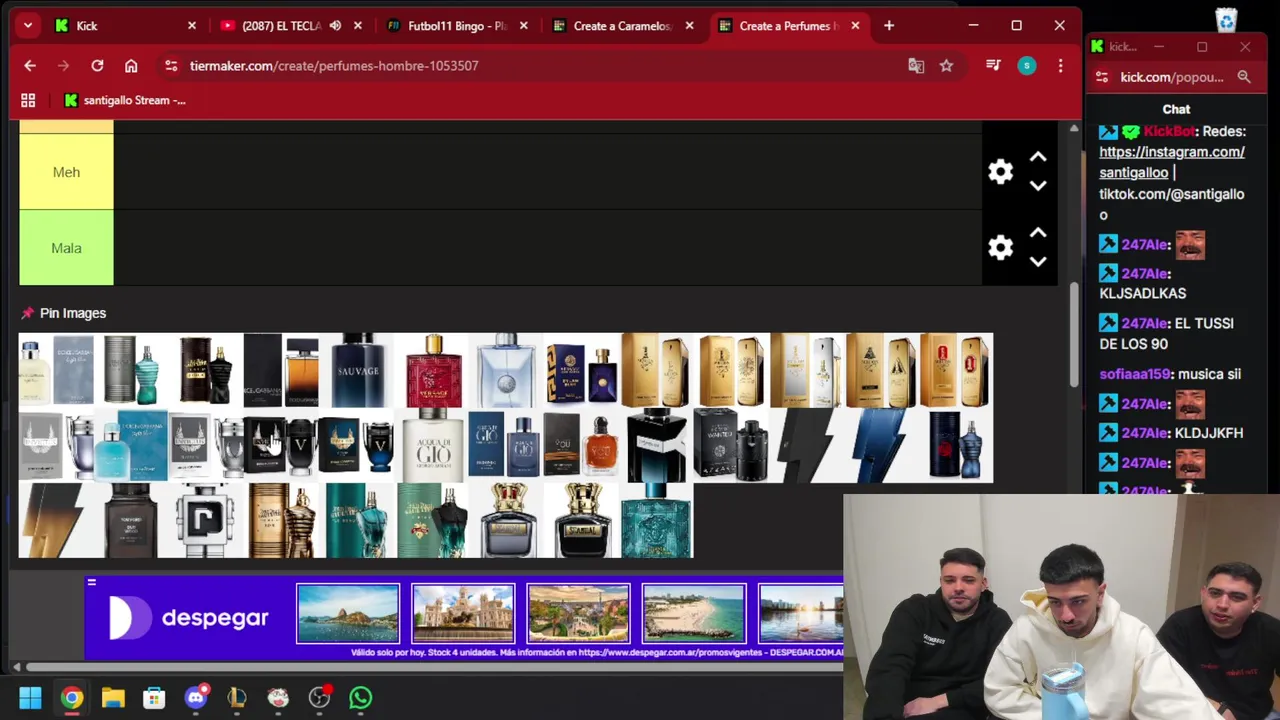The width and height of the screenshot is (1280, 720).
Task: Select the light blue Versace Pour Homme bottle
Action: pyautogui.click(x=507, y=371)
